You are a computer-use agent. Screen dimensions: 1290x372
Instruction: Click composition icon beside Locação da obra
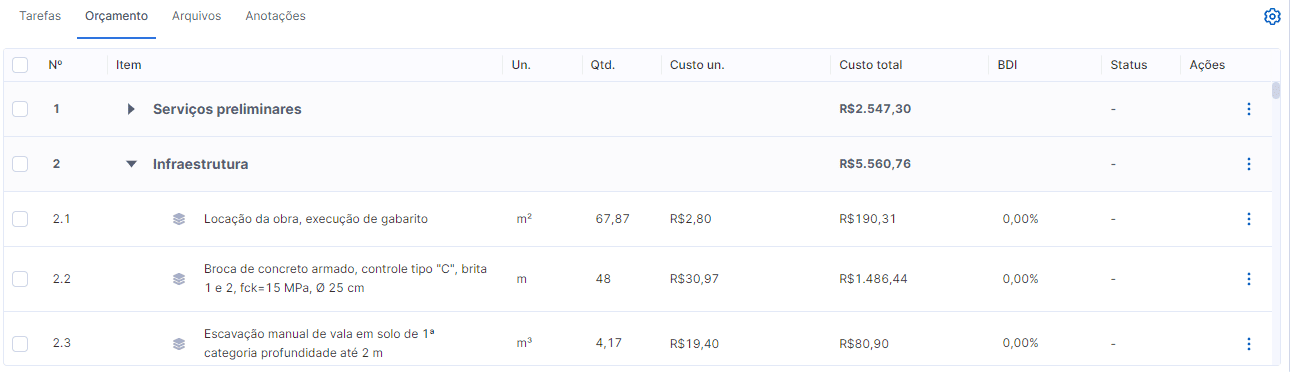179,219
